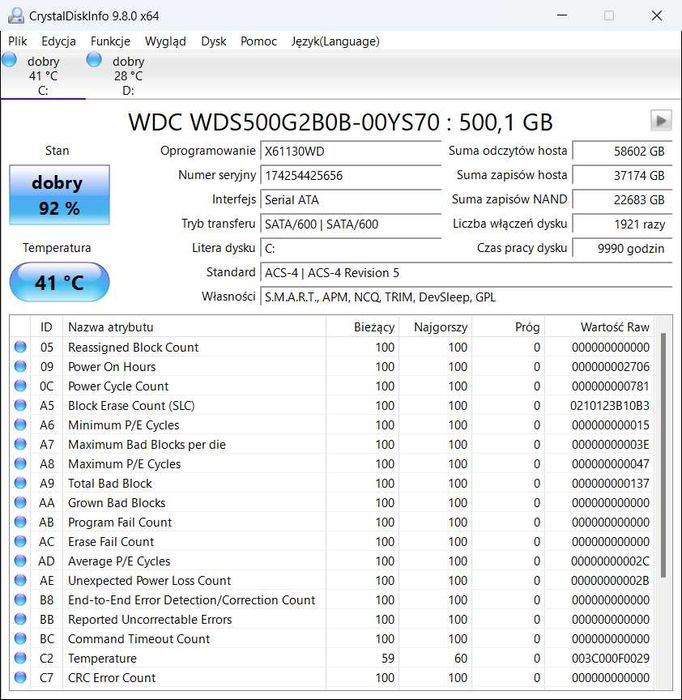Open the Funkcje menu
682x700 pixels.
pos(110,41)
